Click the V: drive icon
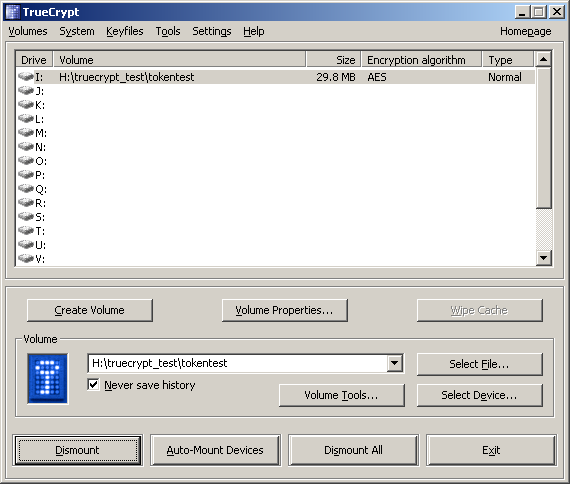This screenshot has height=484, width=570. (26, 258)
